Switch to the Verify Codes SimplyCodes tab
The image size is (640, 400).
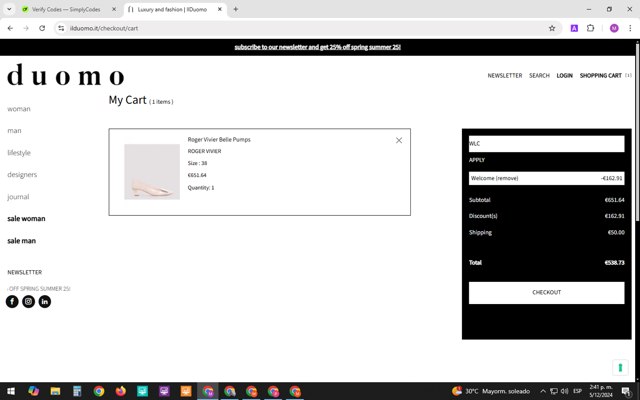[67, 9]
